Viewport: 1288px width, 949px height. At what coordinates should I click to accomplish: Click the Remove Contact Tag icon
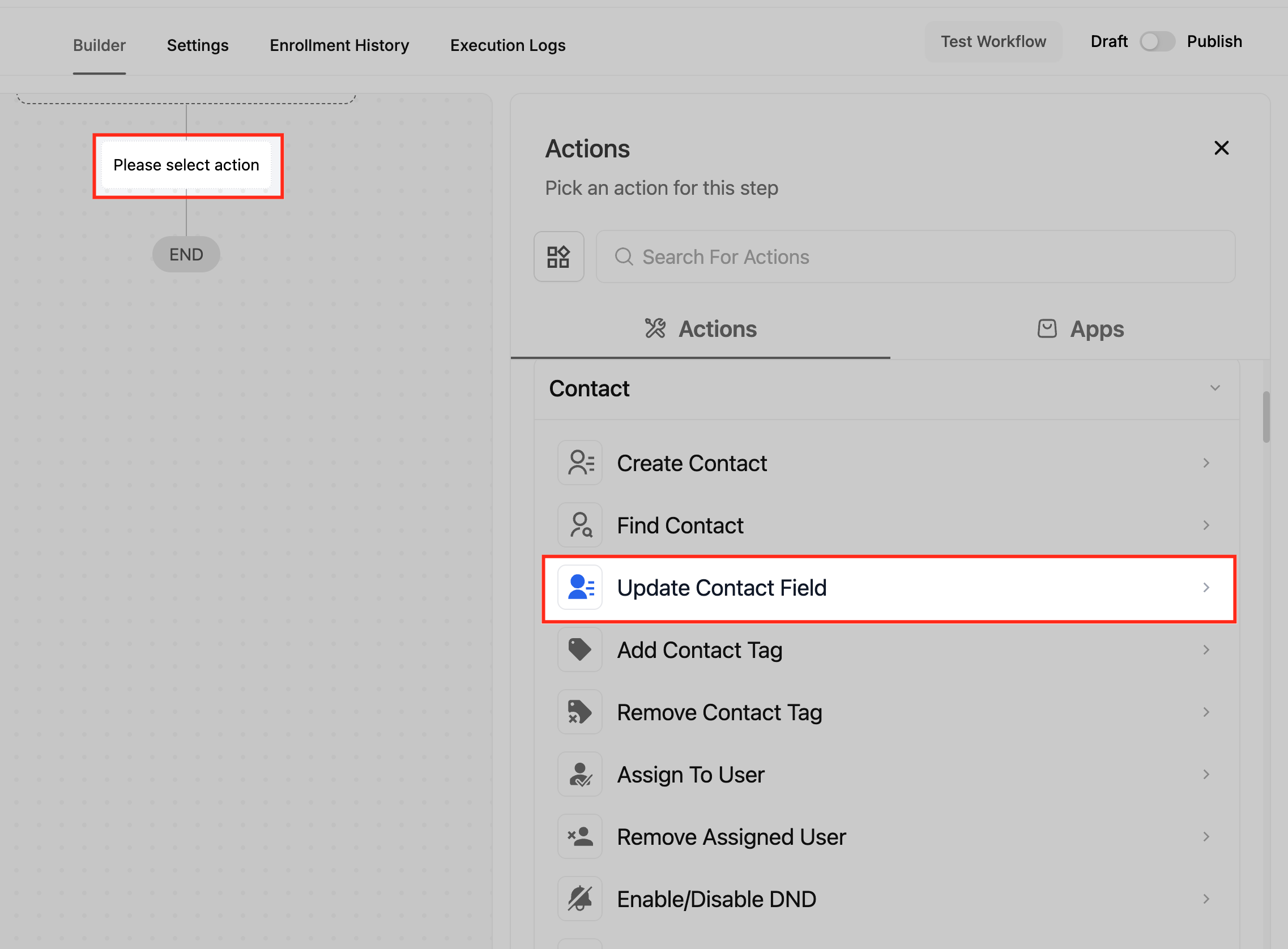coord(579,712)
